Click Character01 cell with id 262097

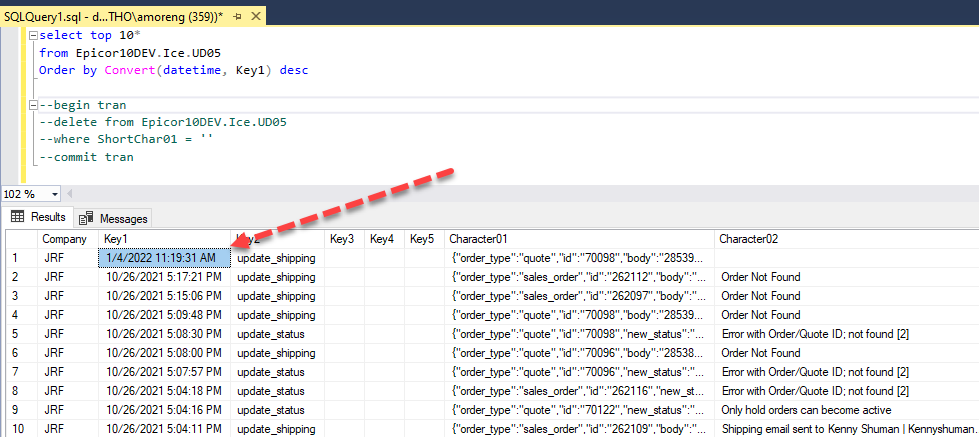[579, 296]
